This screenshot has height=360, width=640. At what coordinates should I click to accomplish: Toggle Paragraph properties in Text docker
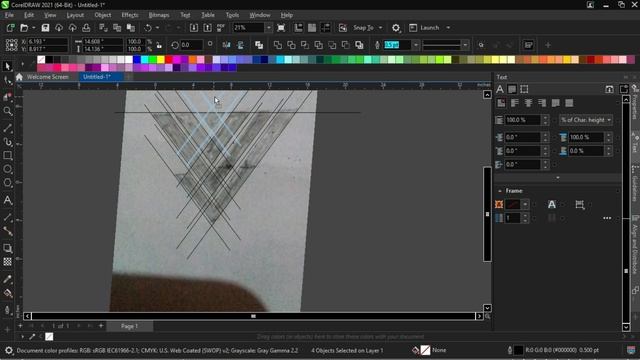512,89
